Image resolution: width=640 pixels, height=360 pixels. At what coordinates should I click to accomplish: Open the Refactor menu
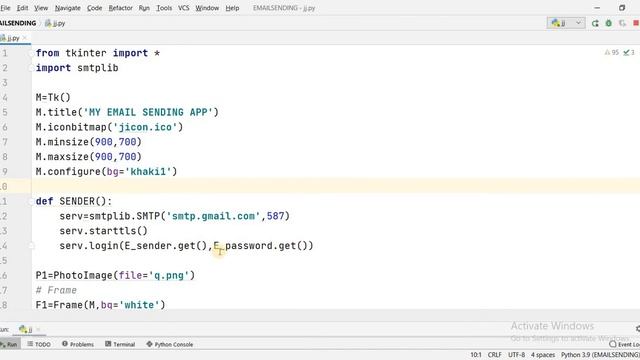pos(120,8)
